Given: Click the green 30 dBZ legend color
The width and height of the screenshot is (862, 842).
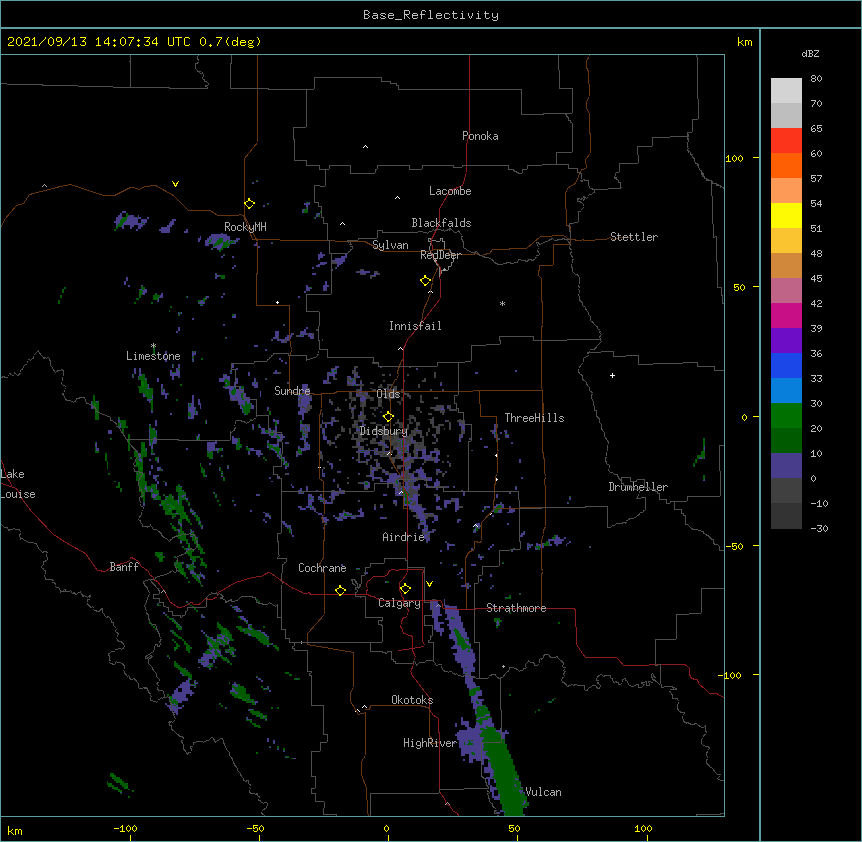Looking at the screenshot, I should pyautogui.click(x=786, y=416).
